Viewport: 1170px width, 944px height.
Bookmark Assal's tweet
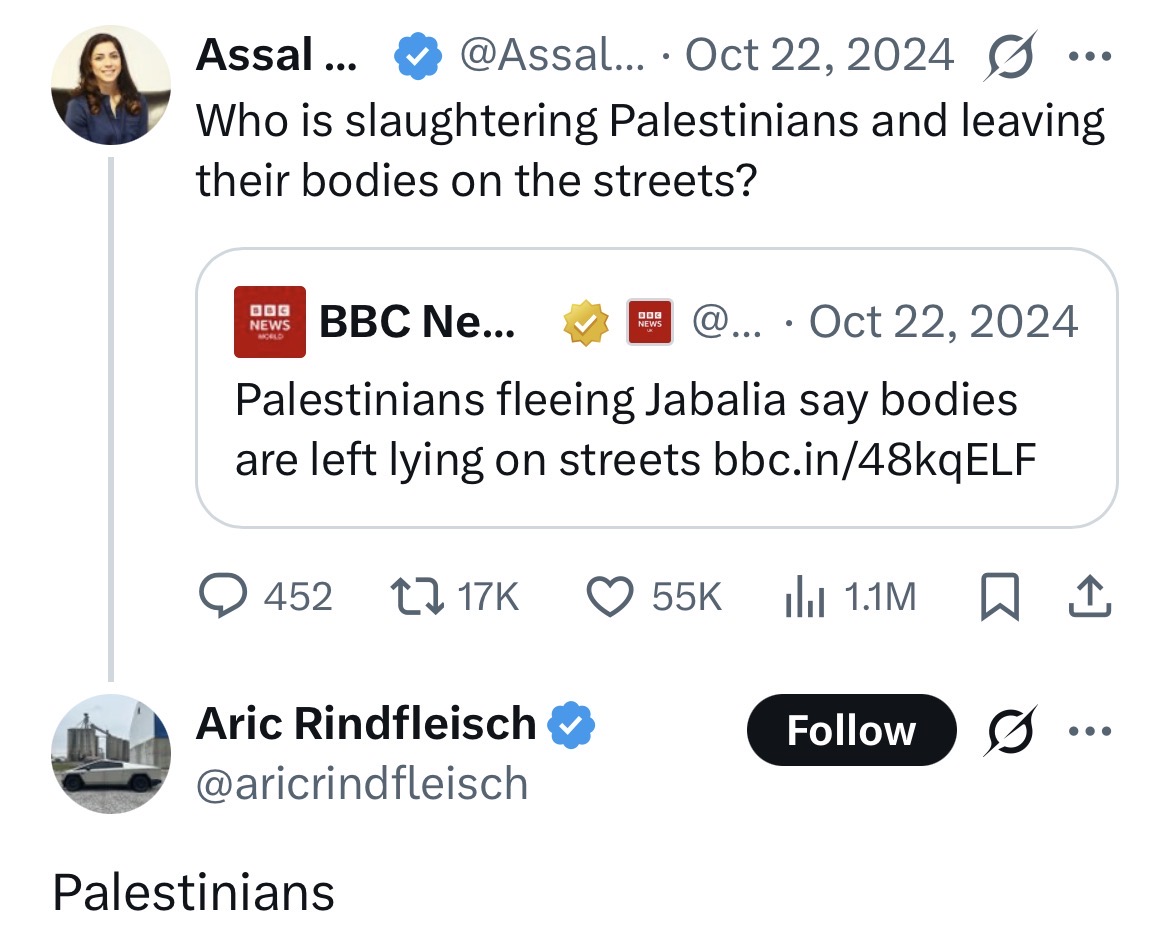click(999, 596)
